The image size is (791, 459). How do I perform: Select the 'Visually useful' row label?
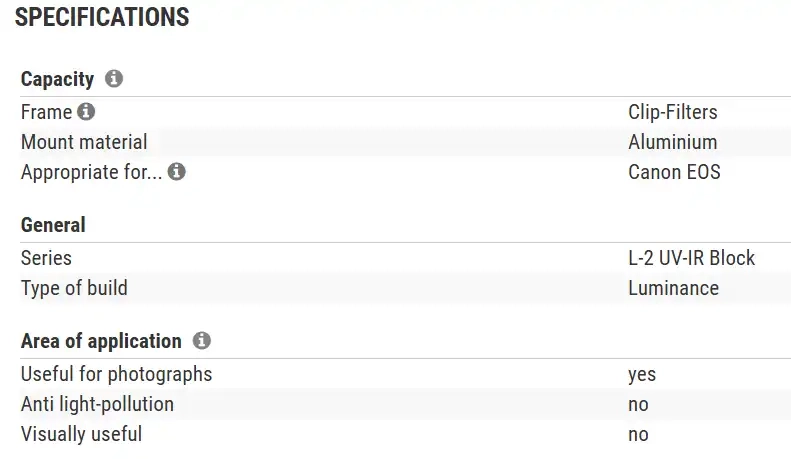(81, 434)
